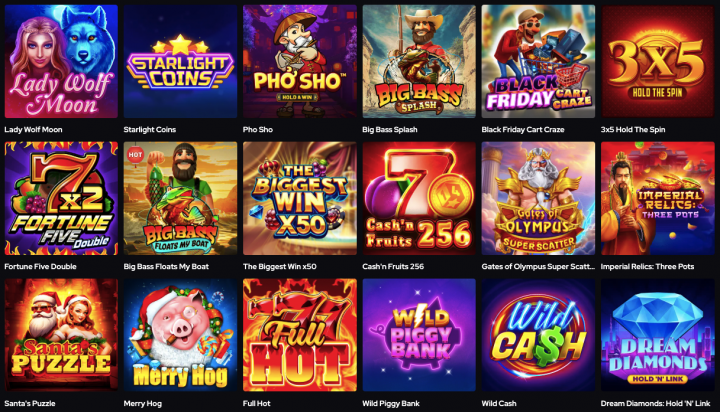Open the Santa's Puzzle game thumbnail

tap(61, 335)
